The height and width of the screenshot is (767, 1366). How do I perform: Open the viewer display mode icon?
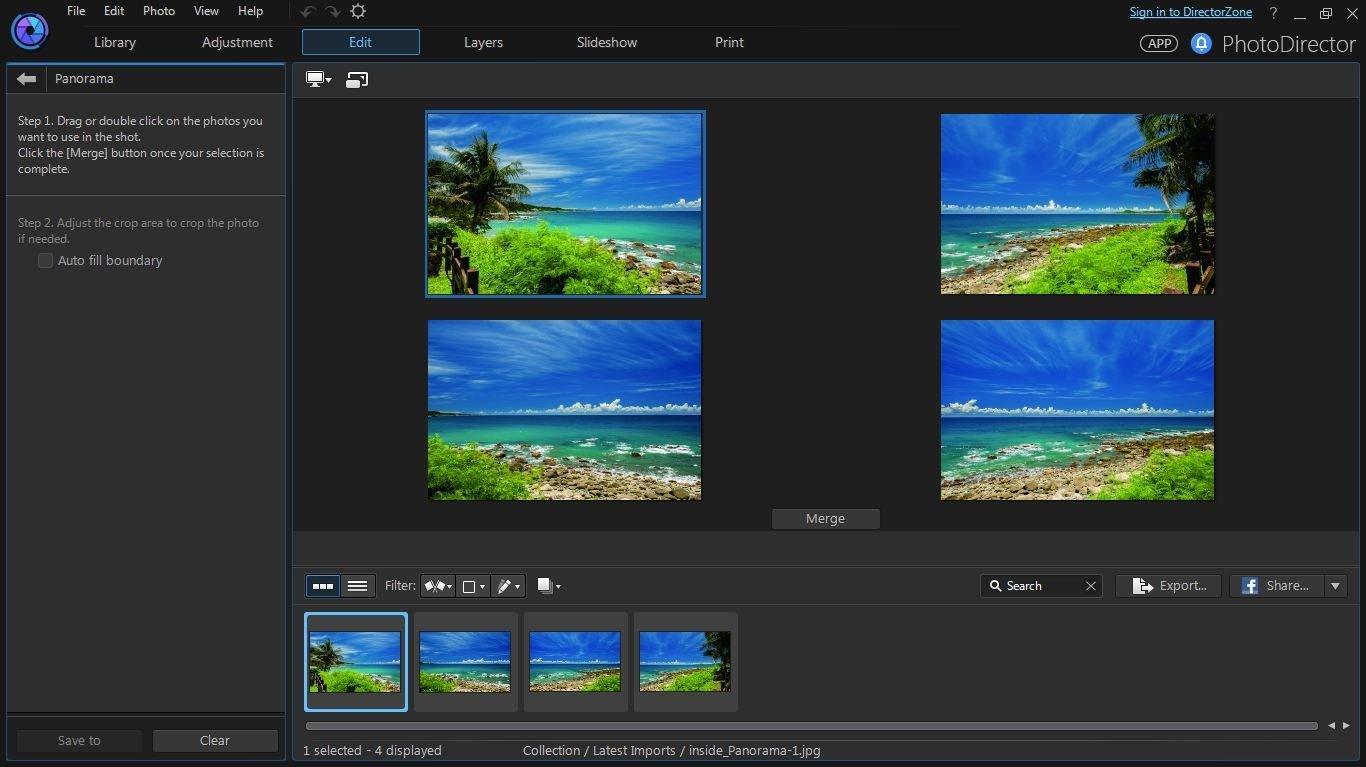point(317,78)
